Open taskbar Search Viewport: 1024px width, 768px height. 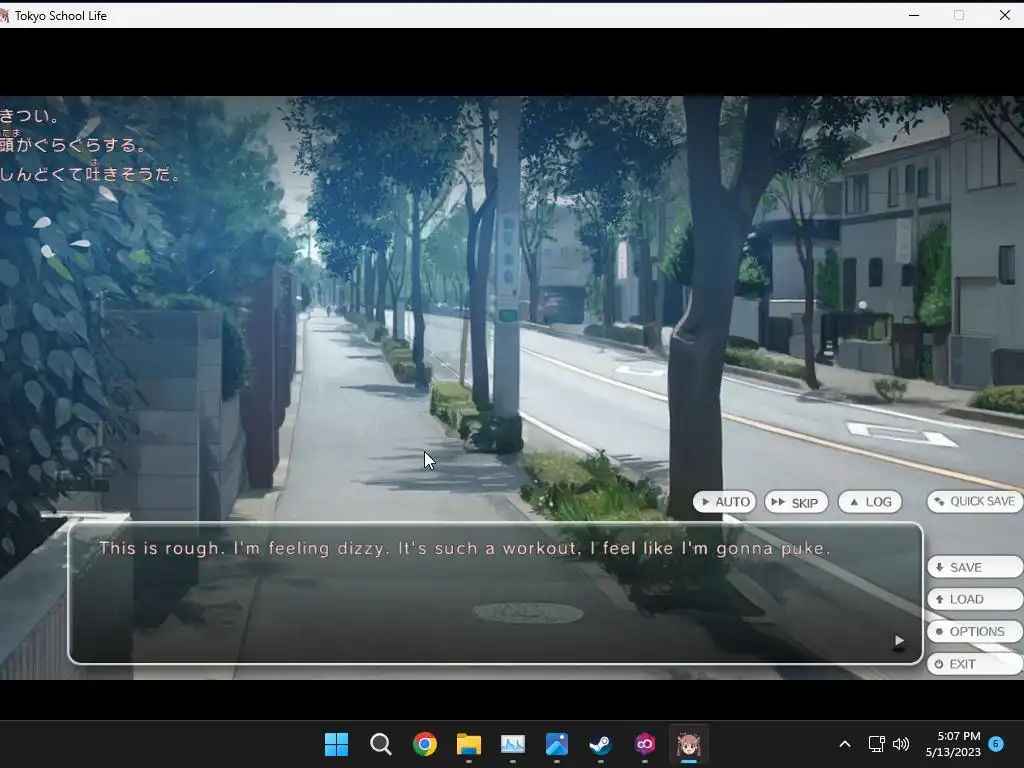click(380, 744)
